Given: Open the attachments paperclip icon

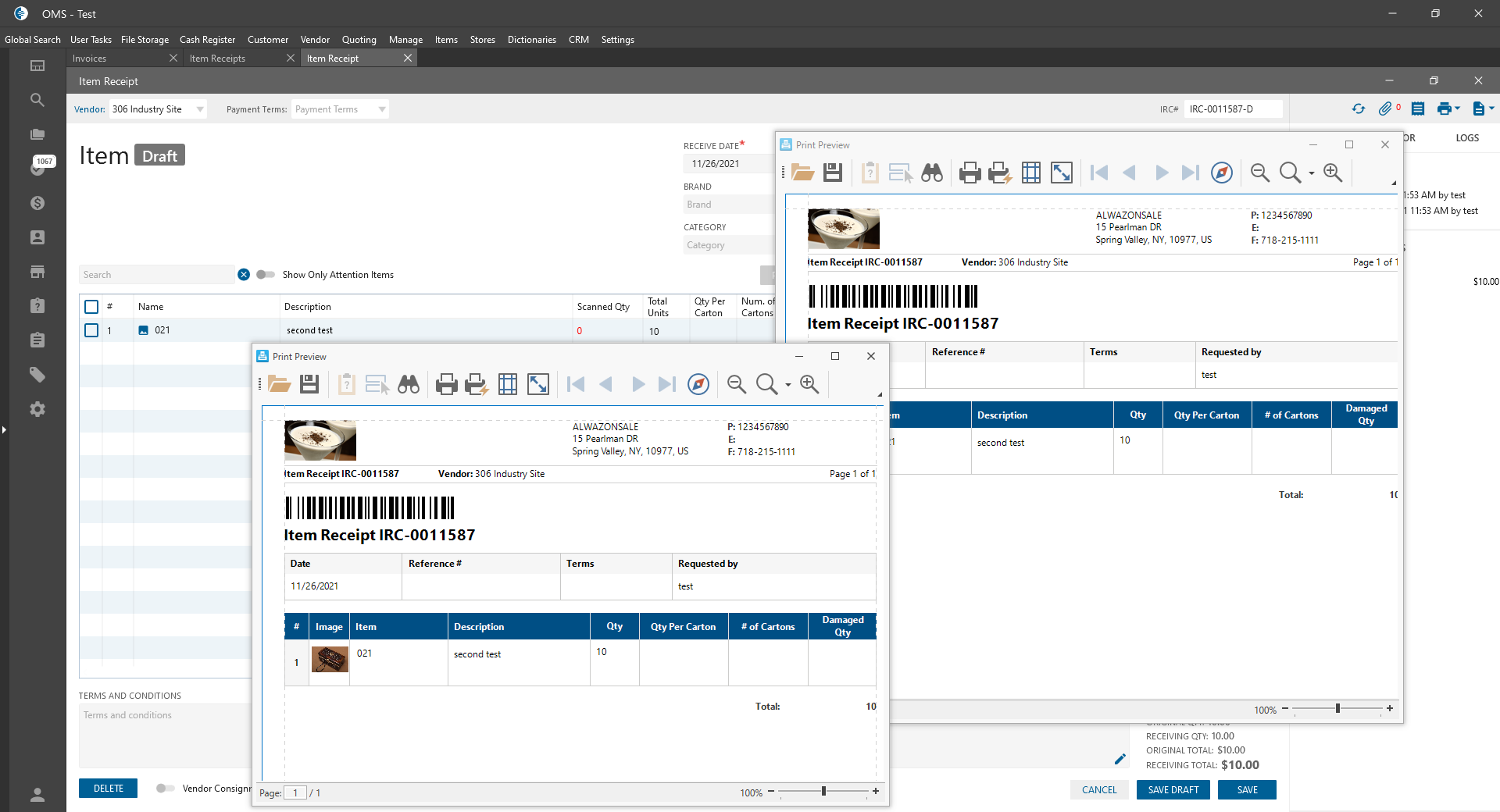Looking at the screenshot, I should [x=1385, y=109].
